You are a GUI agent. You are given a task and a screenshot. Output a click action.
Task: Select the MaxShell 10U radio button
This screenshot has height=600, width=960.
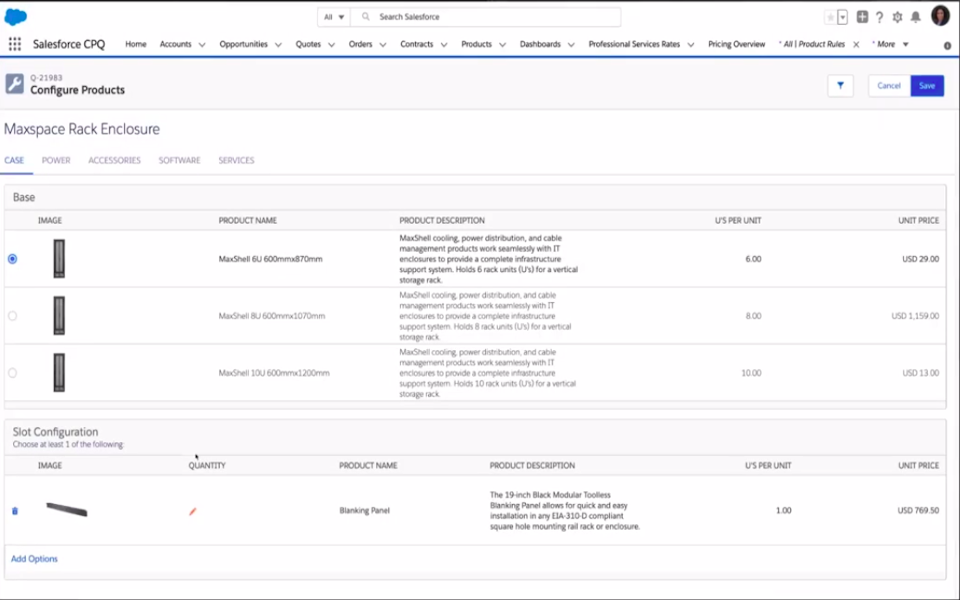coord(12,373)
